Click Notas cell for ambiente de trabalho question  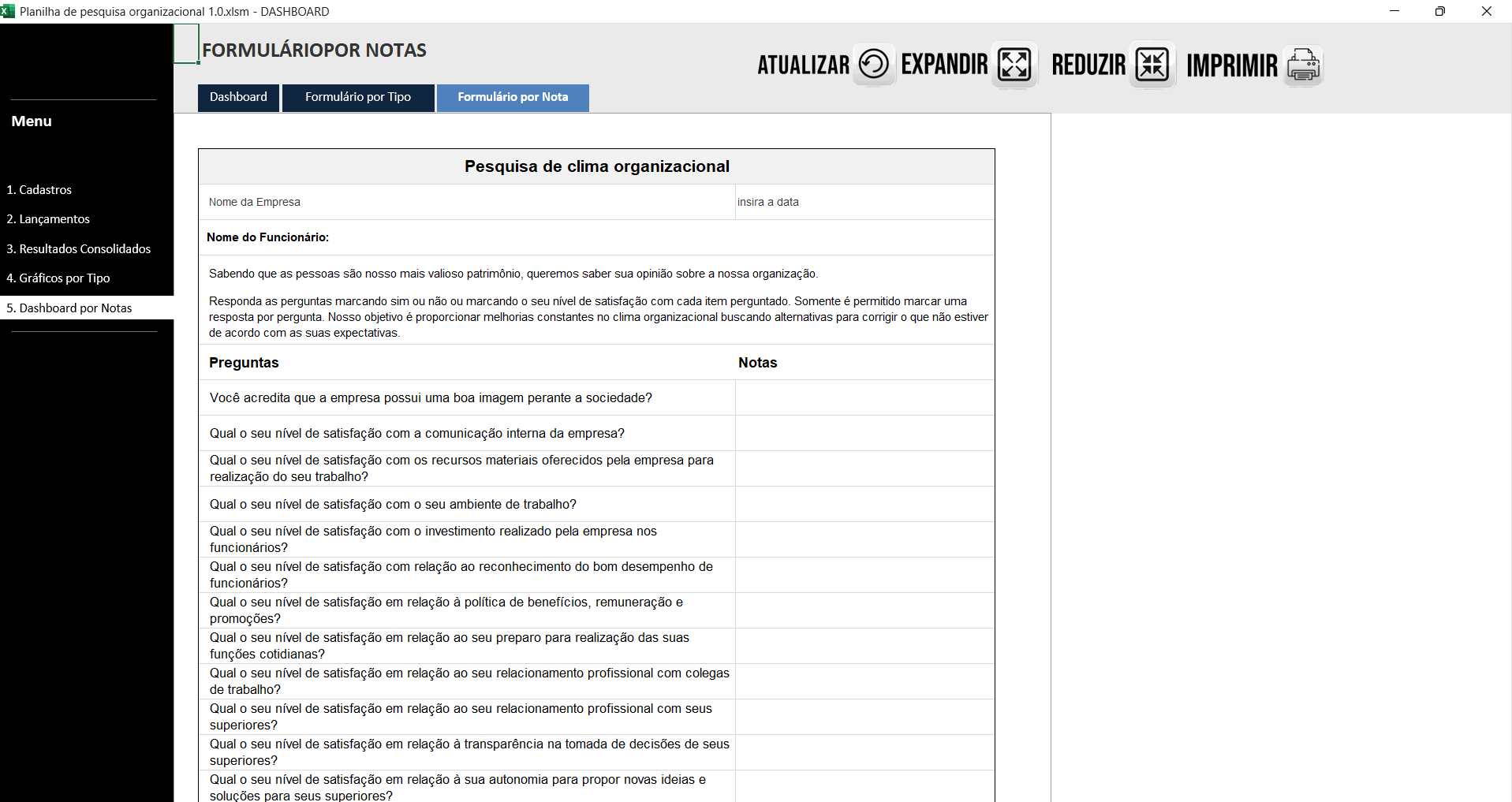click(864, 505)
